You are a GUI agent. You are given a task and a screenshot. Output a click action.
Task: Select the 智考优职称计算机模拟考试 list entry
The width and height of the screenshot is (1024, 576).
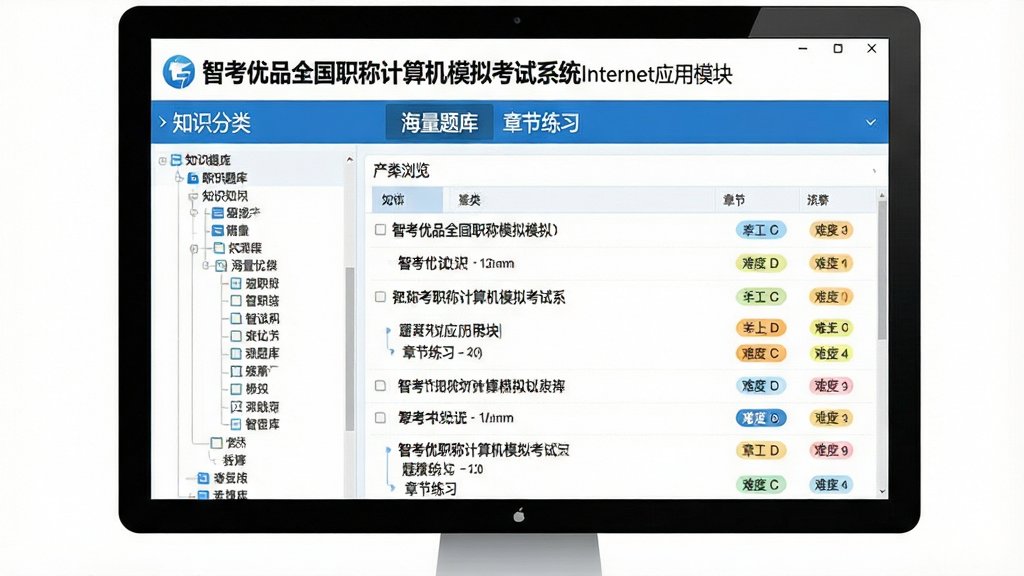point(483,450)
